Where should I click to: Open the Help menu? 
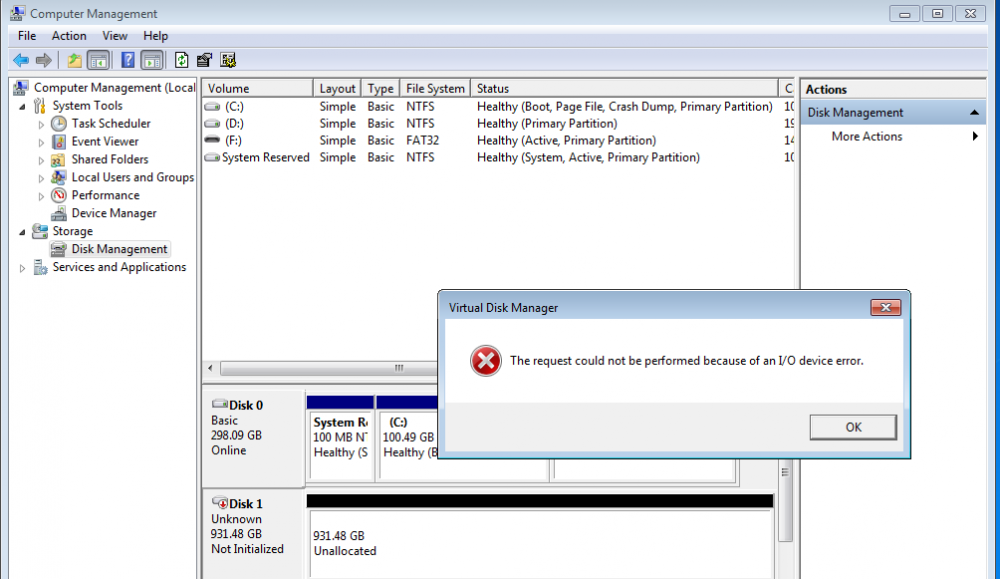pyautogui.click(x=155, y=36)
